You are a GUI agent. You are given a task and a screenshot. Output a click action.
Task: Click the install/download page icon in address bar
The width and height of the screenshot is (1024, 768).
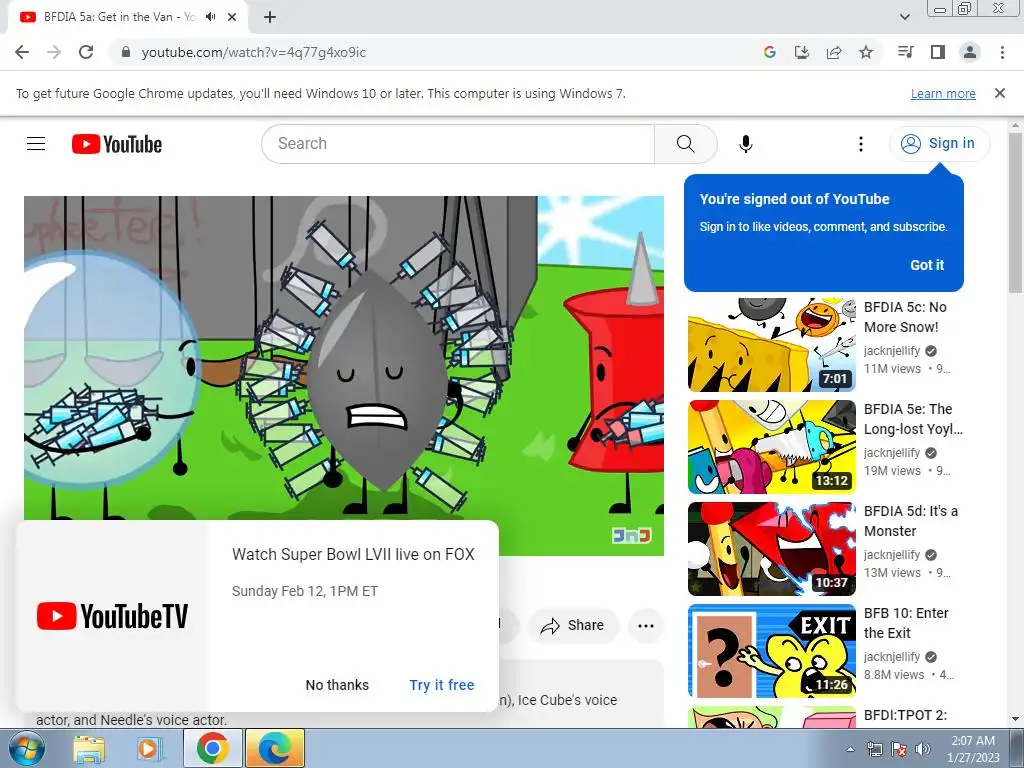802,52
